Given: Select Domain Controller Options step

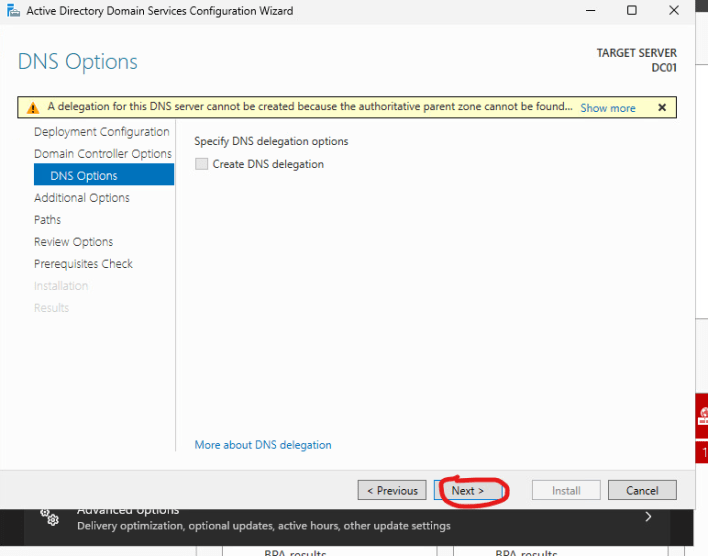Looking at the screenshot, I should click(x=103, y=154).
